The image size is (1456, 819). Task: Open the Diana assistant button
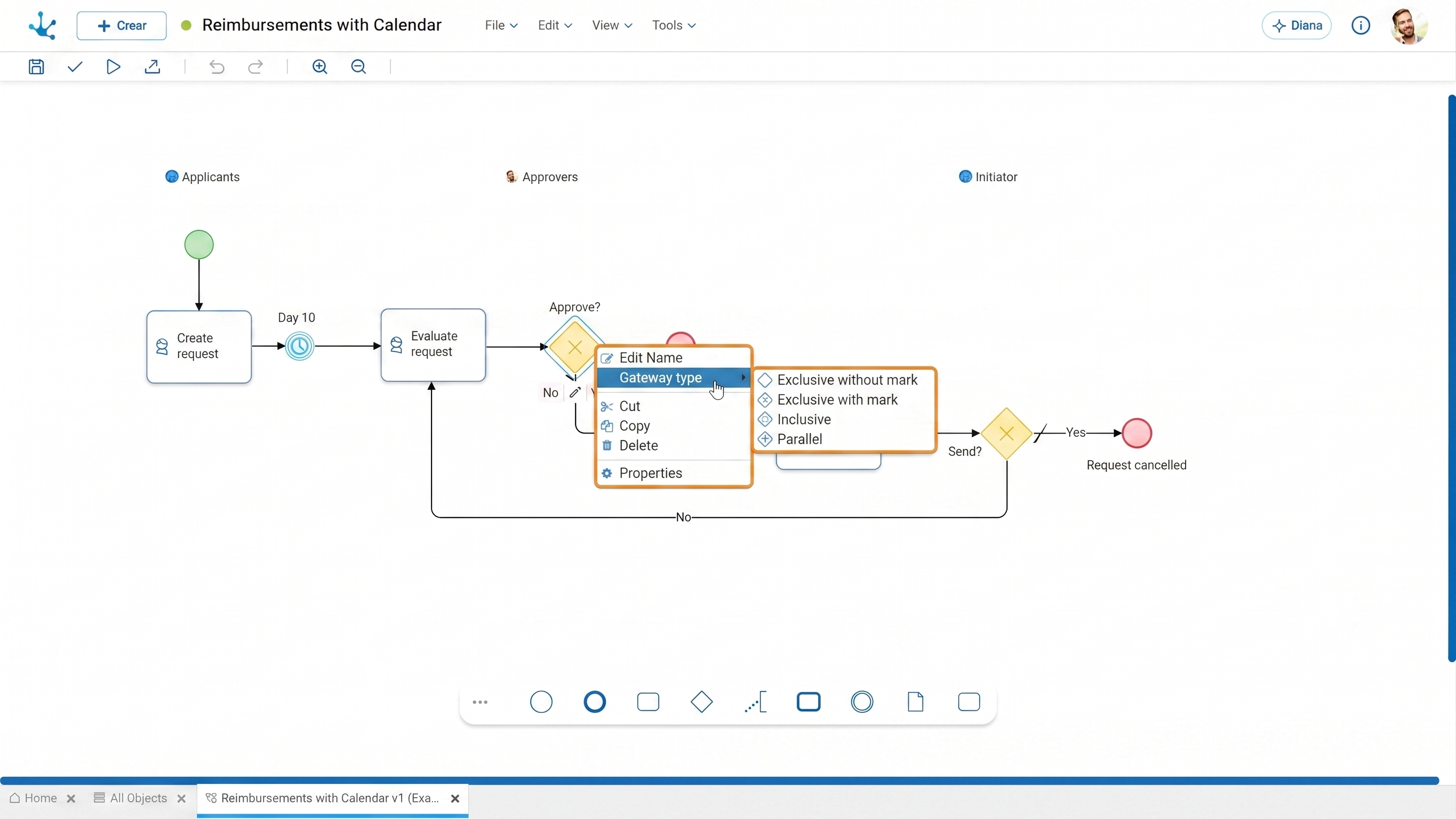1297,26
